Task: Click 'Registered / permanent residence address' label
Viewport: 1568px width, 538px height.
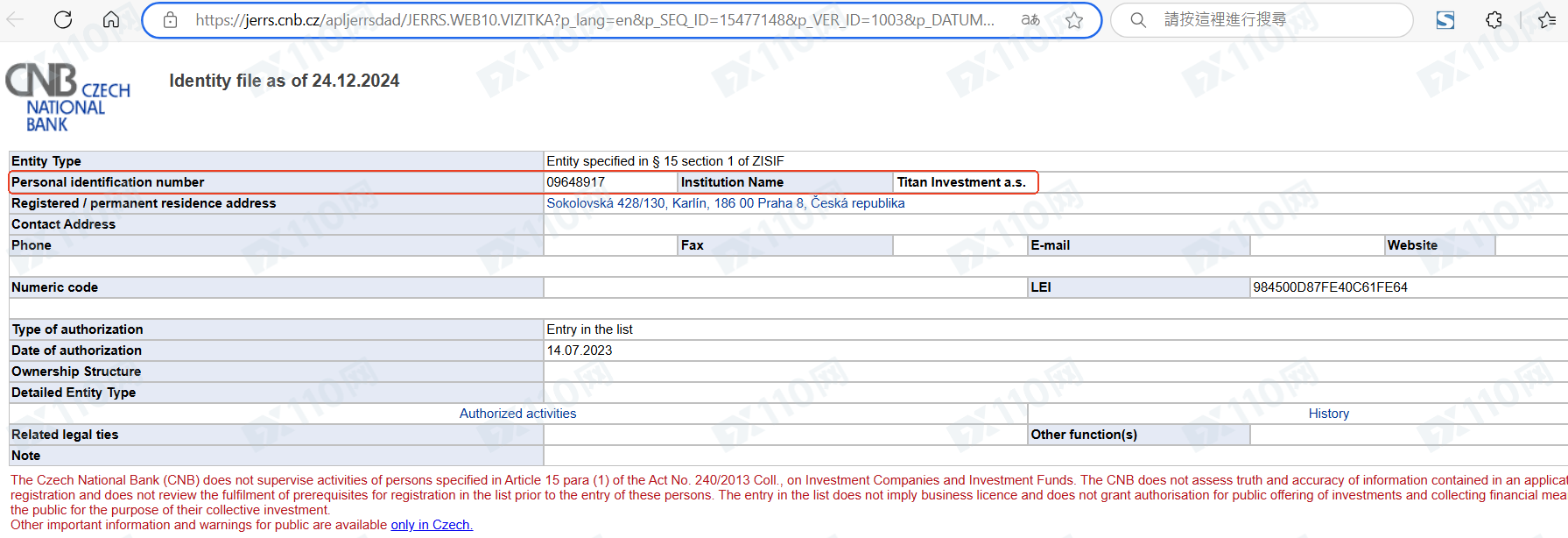Action: [144, 203]
